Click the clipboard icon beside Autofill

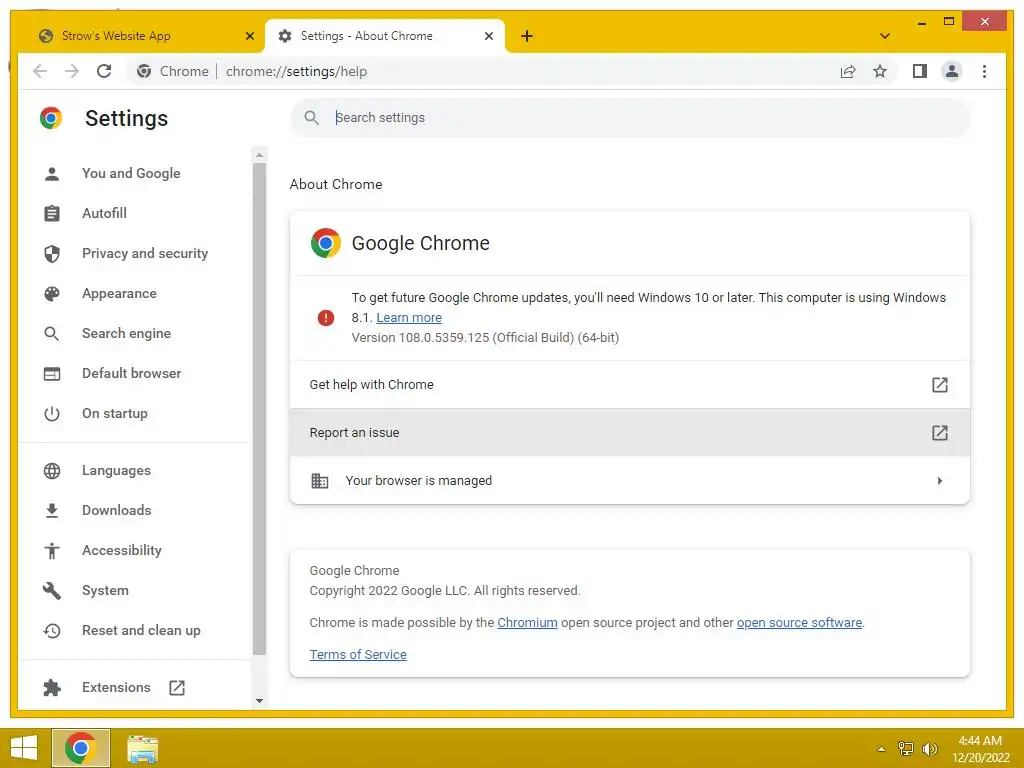click(52, 214)
